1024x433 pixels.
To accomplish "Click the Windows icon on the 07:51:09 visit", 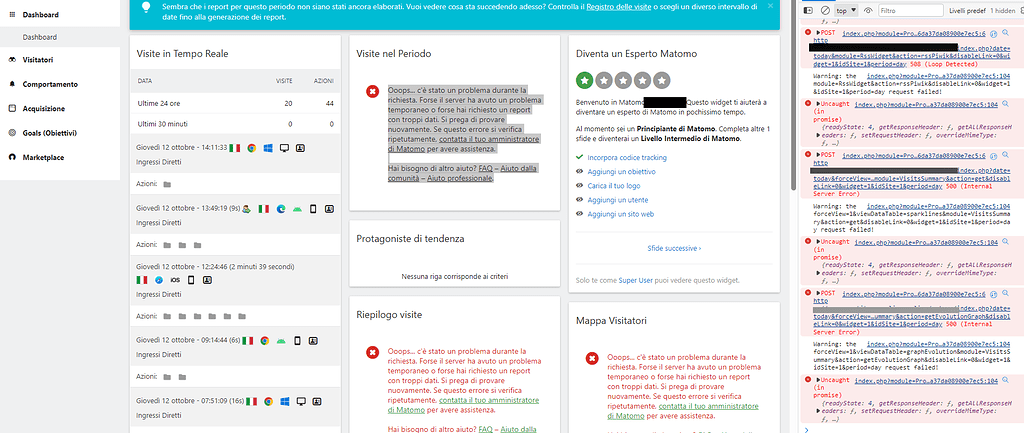I will 285,401.
